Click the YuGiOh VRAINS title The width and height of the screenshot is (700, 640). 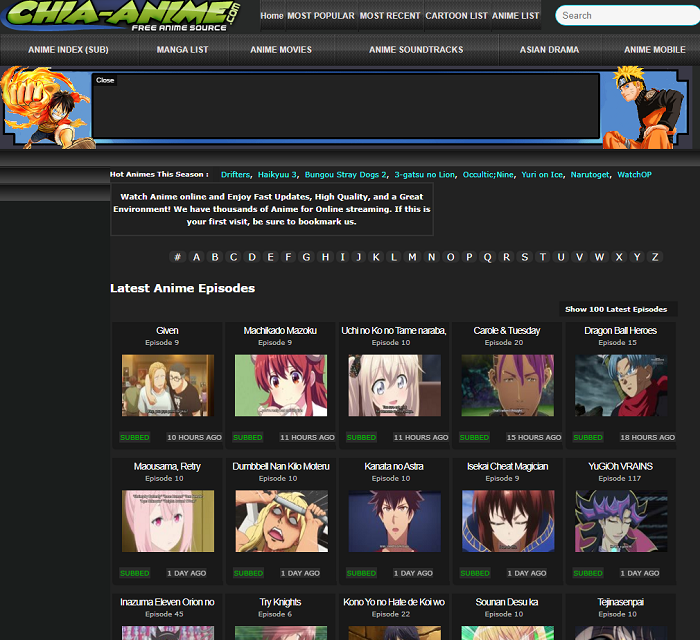click(620, 466)
